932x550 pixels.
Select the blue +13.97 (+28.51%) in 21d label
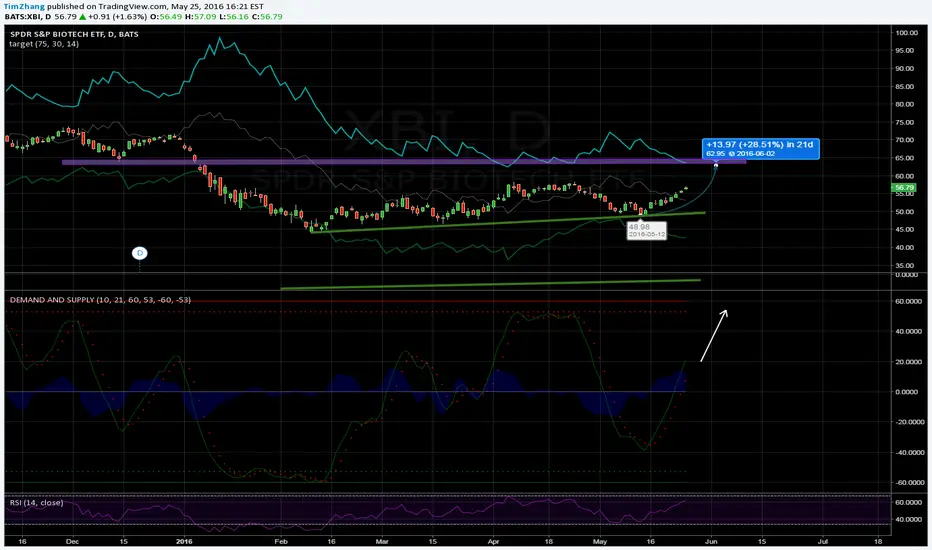click(x=760, y=149)
